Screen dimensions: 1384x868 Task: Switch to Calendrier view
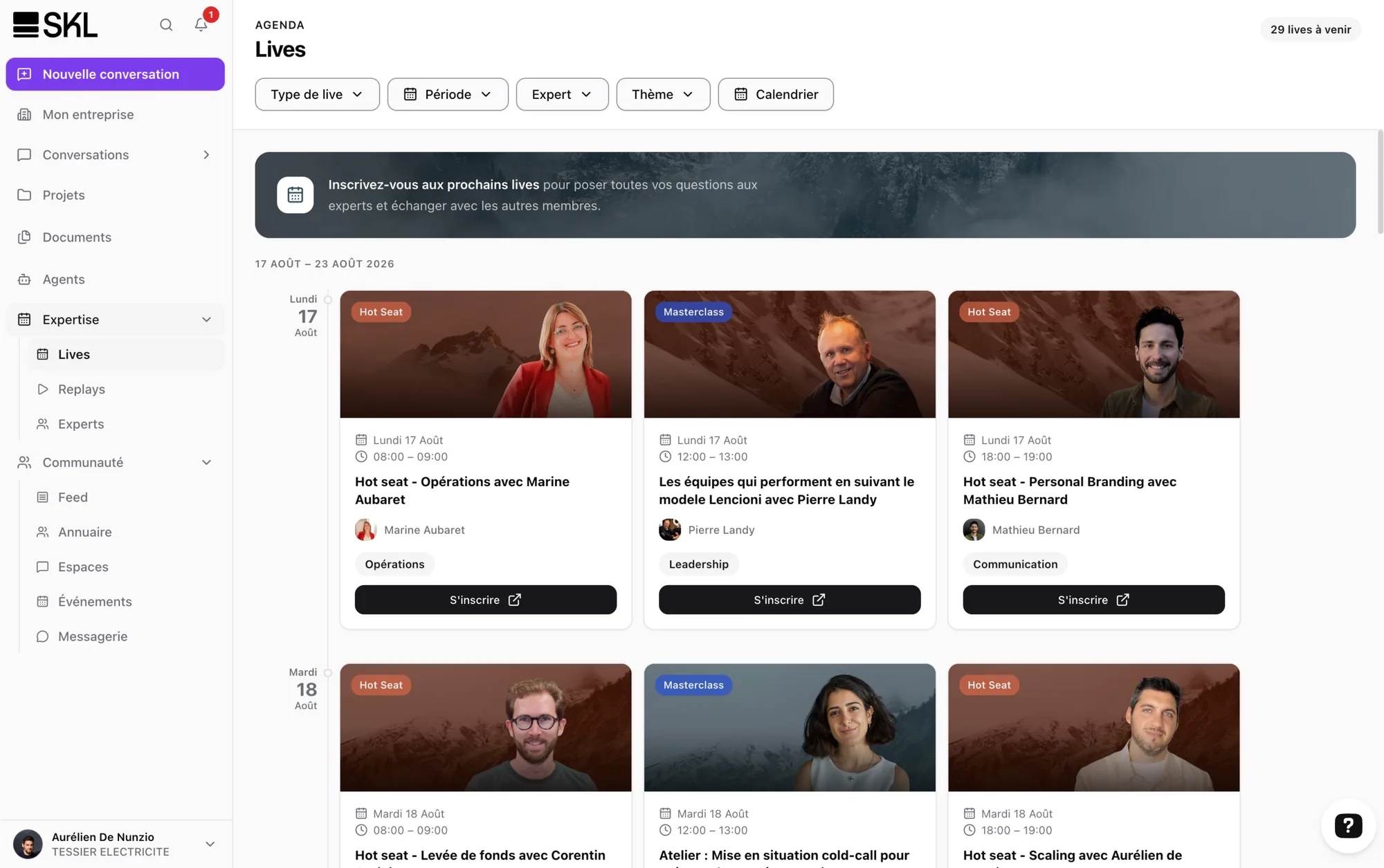776,94
